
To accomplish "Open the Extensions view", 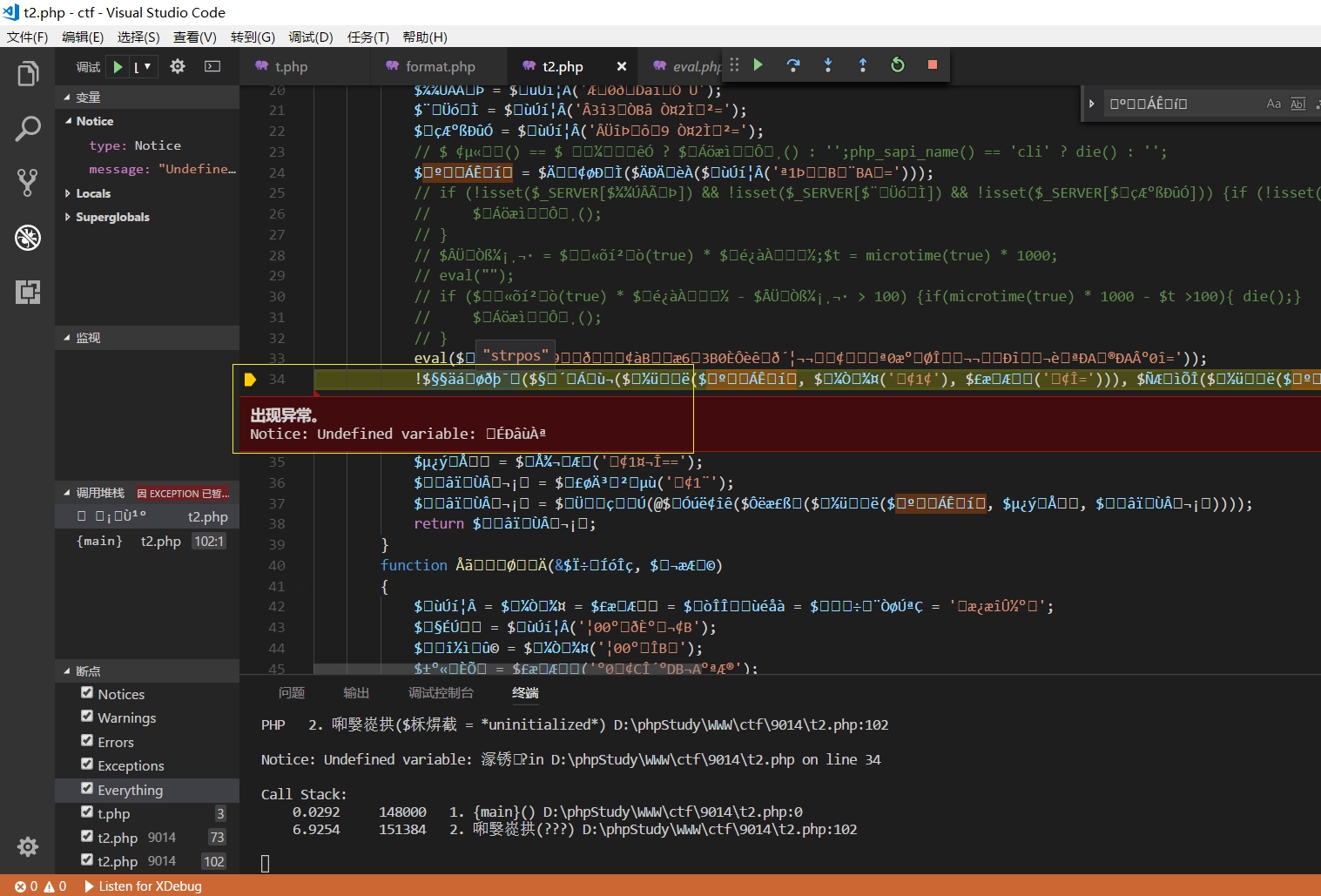I will click(x=28, y=292).
